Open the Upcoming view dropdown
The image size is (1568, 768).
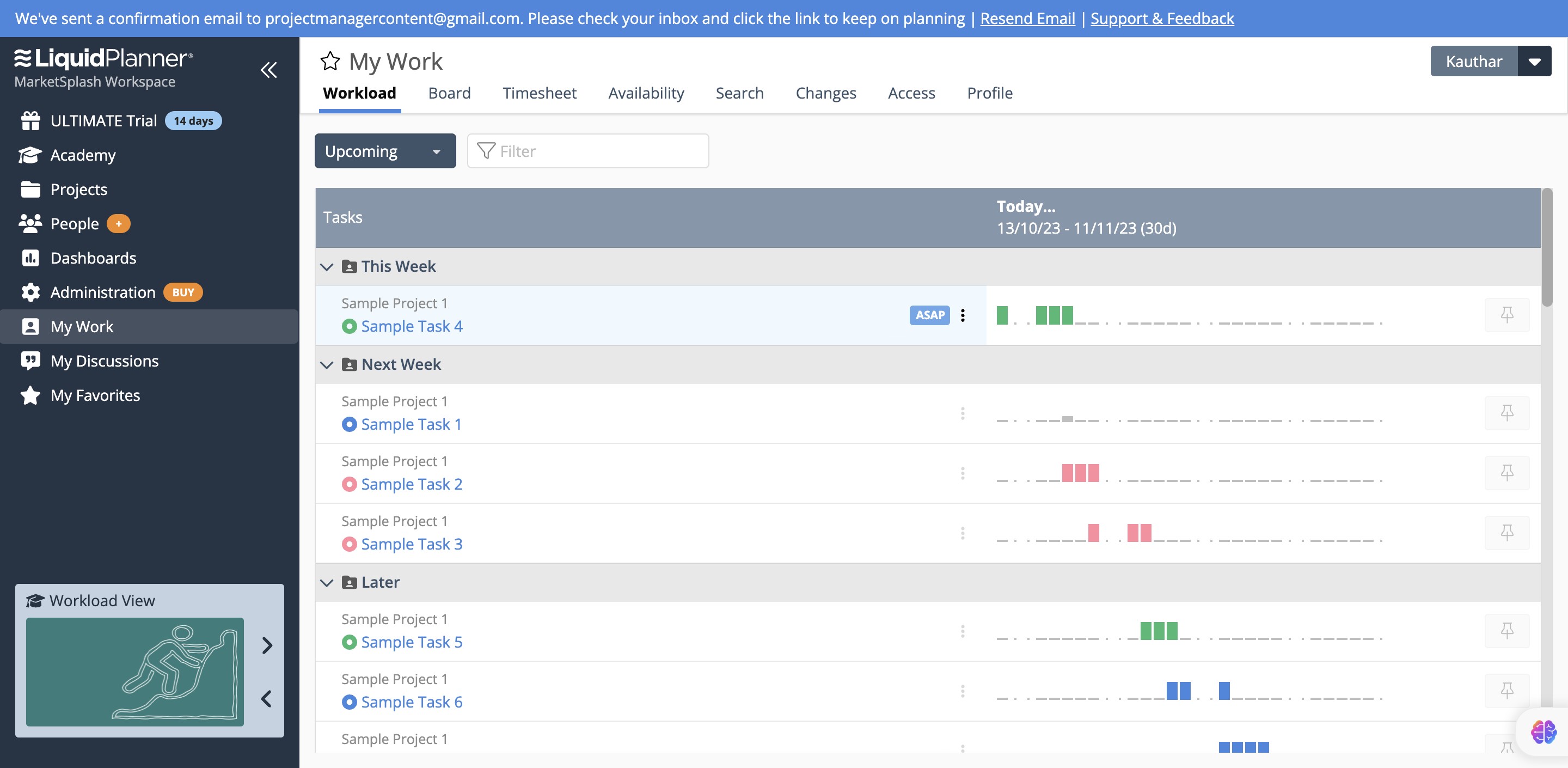coord(385,151)
